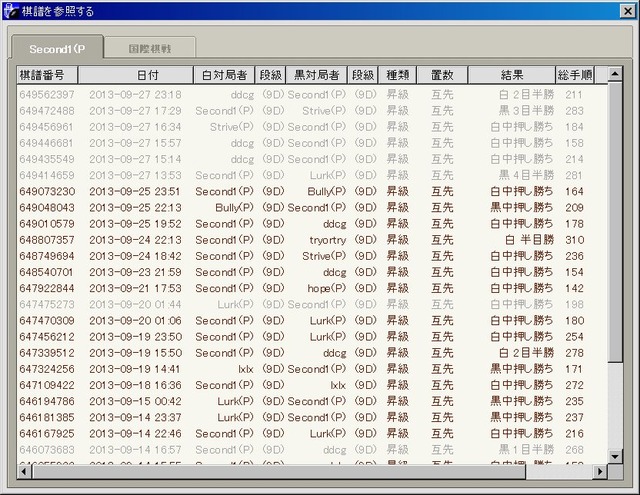Close the 棋譜を参照する window
Image resolution: width=640 pixels, height=495 pixels.
[628, 11]
